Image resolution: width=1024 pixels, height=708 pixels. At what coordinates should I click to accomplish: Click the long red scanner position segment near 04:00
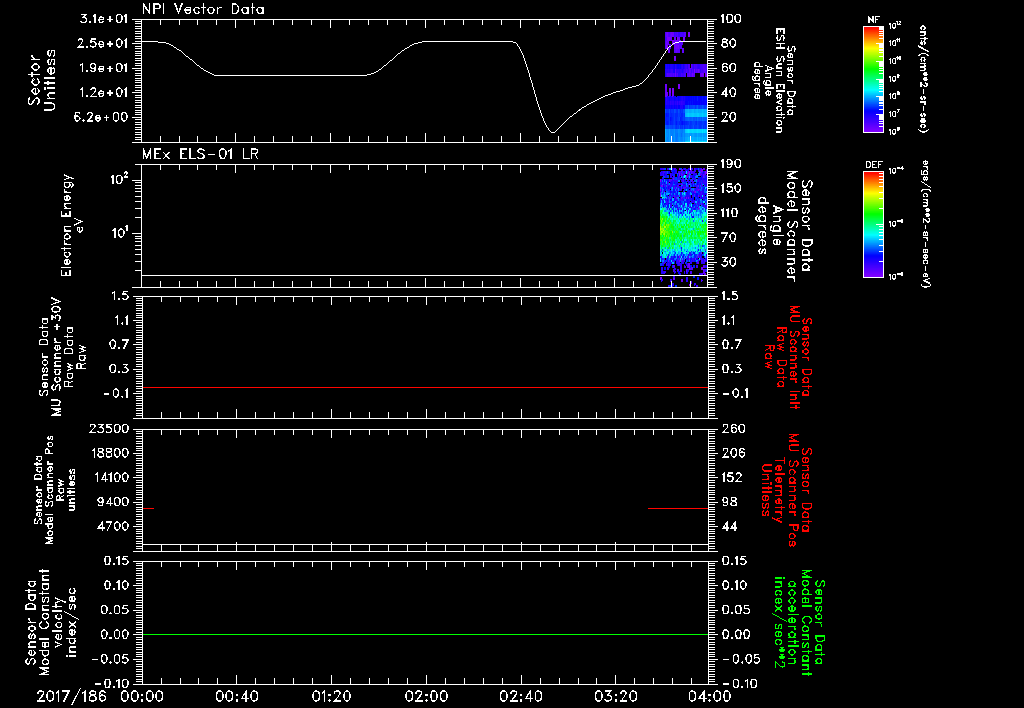(678, 508)
